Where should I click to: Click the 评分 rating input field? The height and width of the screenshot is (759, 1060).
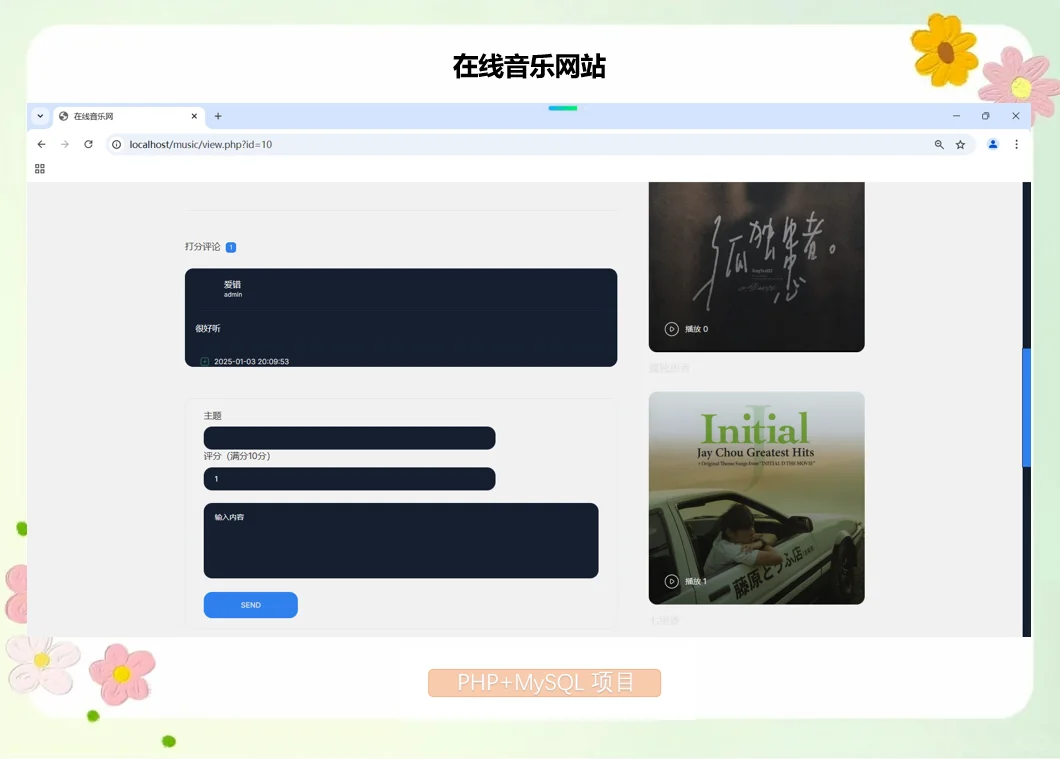[x=349, y=478]
